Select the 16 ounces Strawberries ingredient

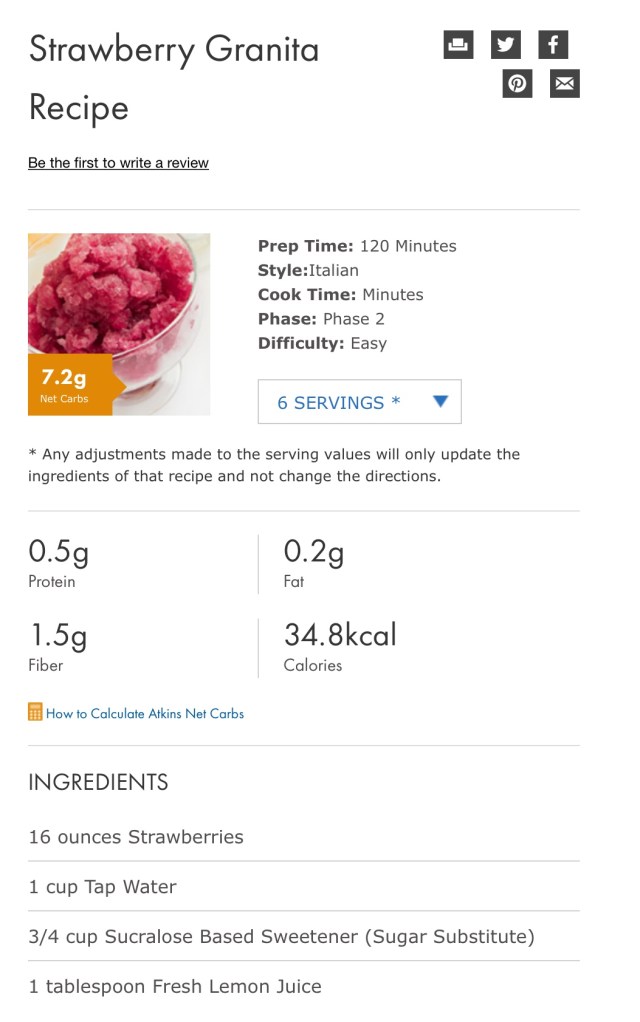coord(136,837)
